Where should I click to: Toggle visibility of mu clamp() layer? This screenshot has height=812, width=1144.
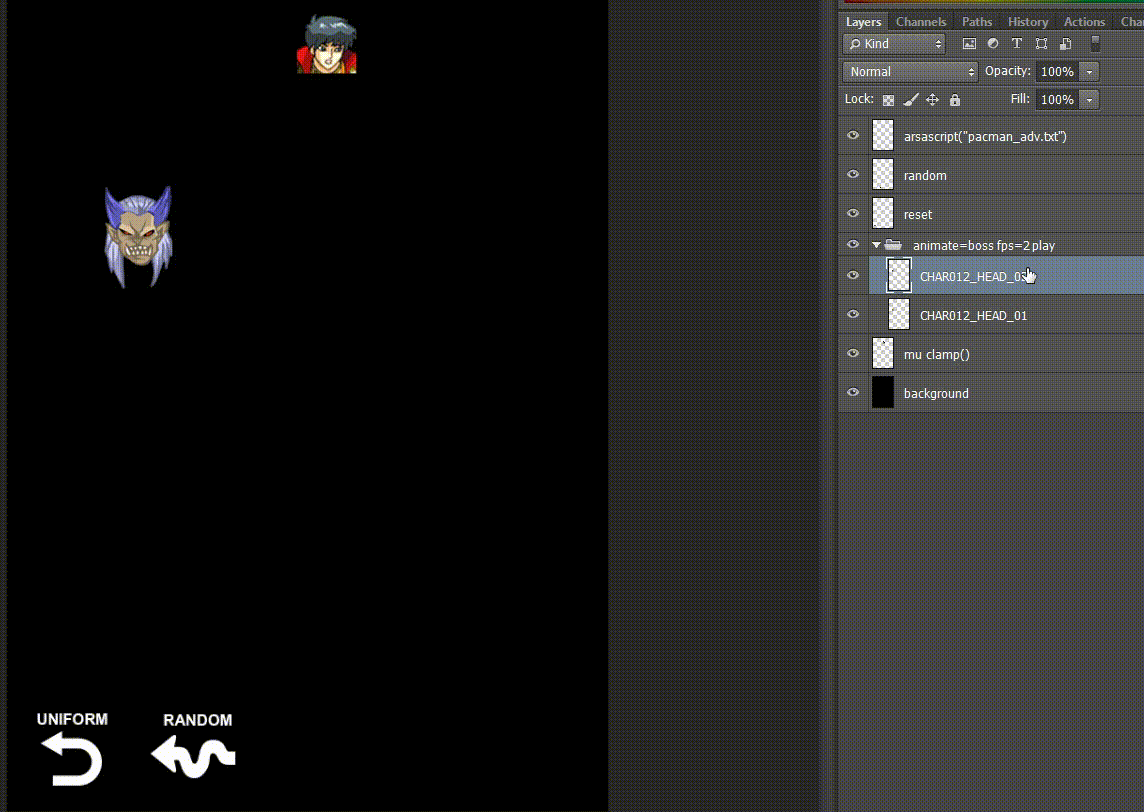click(x=853, y=353)
